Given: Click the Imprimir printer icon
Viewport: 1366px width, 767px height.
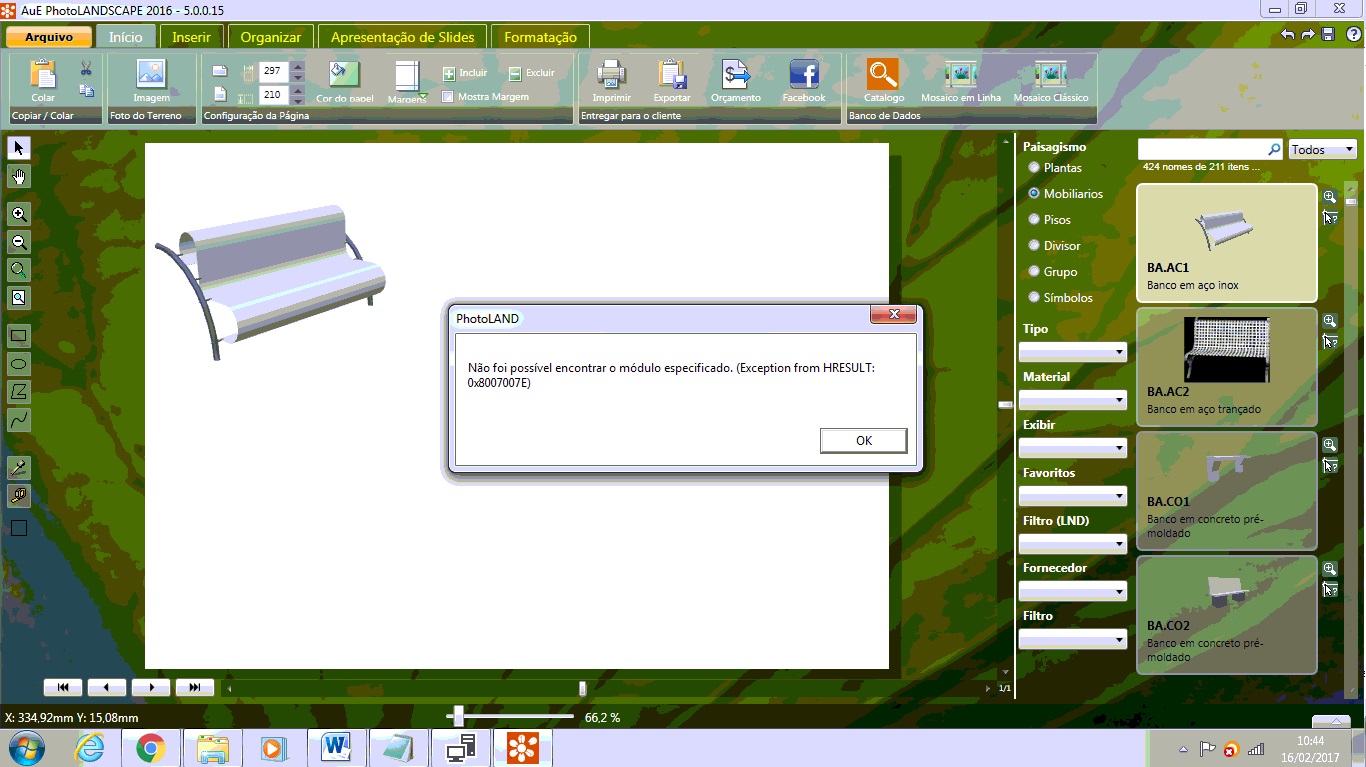Looking at the screenshot, I should [611, 75].
